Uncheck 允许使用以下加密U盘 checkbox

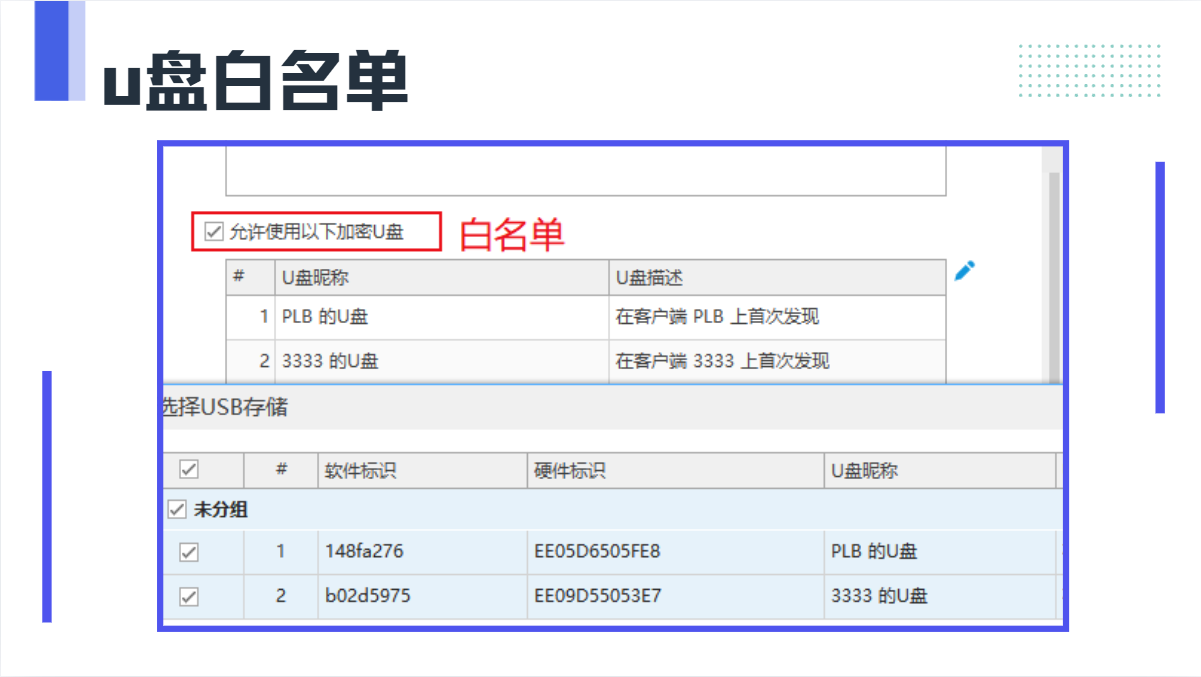pyautogui.click(x=213, y=232)
